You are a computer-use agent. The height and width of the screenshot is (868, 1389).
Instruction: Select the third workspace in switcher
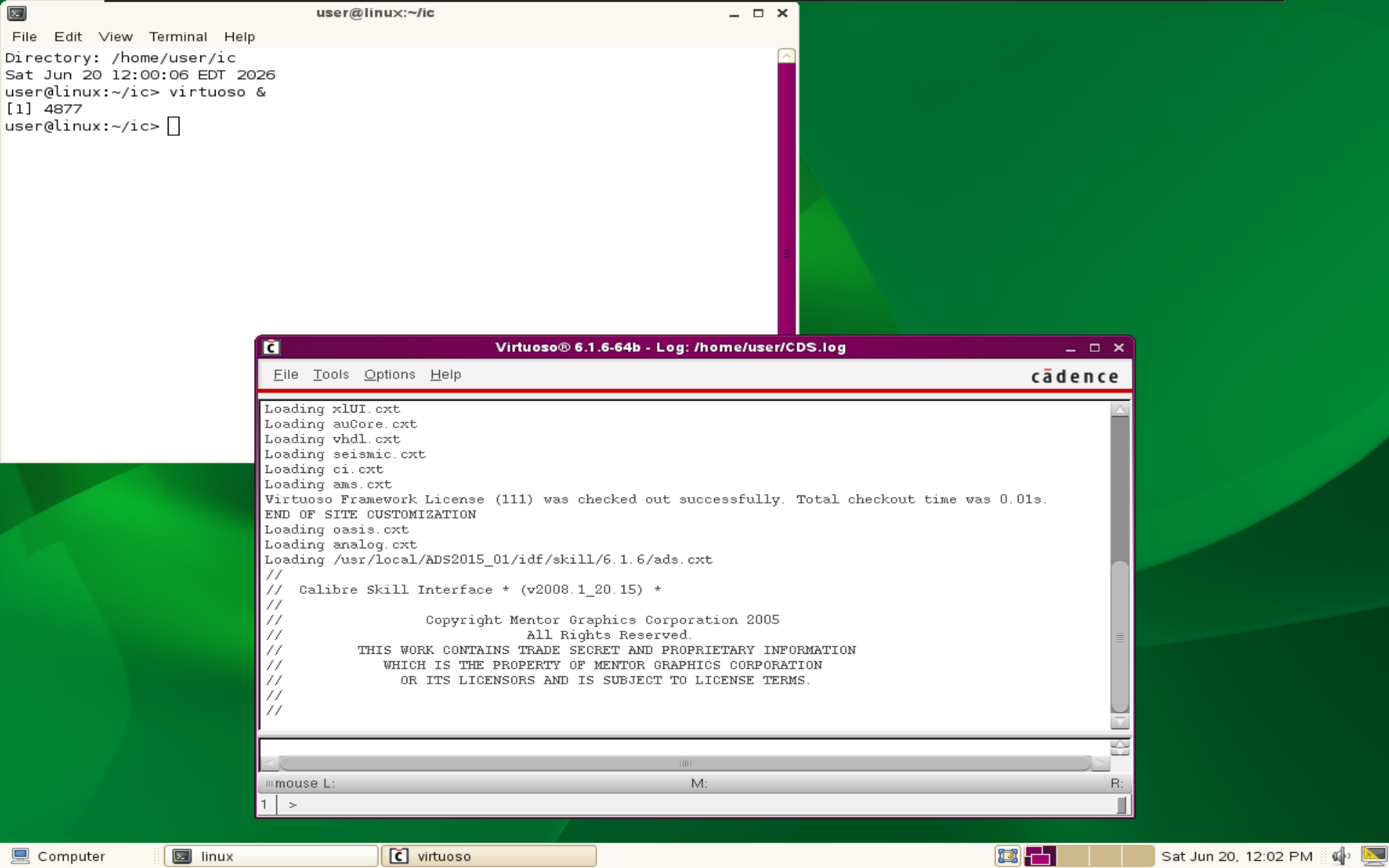[1105, 856]
